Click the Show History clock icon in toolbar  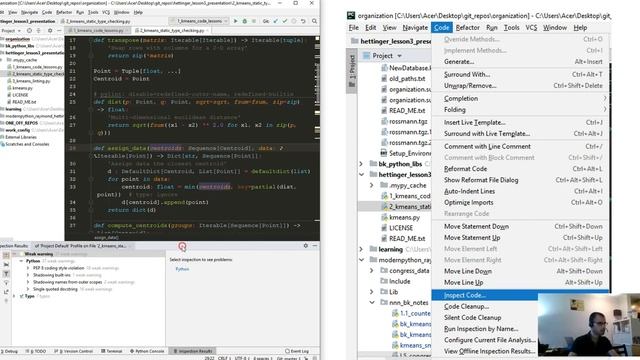[x=293, y=21]
